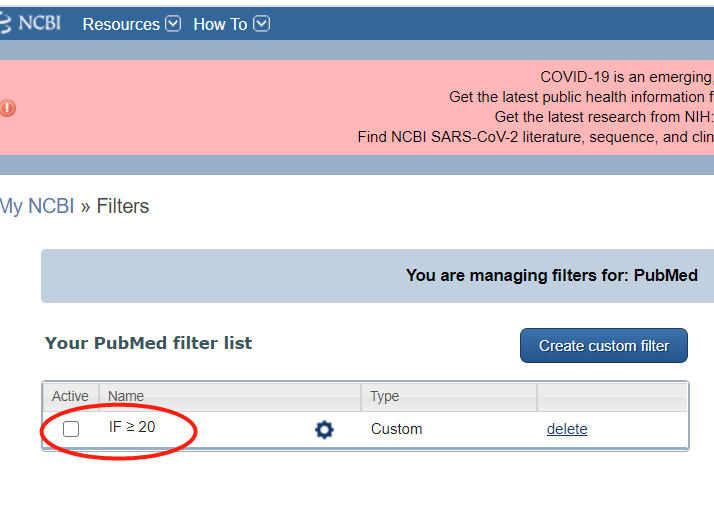
Task: Click the COVID-19 alert warning icon
Action: [x=8, y=108]
